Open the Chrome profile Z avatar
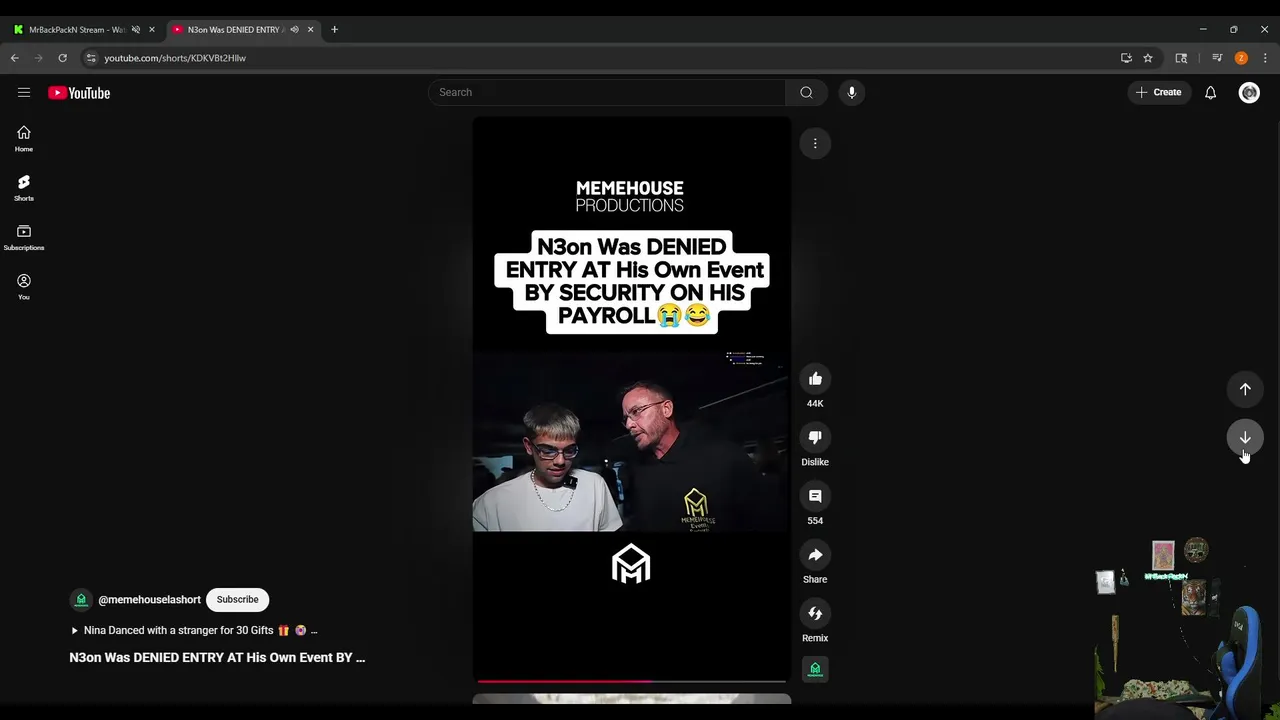The width and height of the screenshot is (1280, 720). pos(1241,58)
